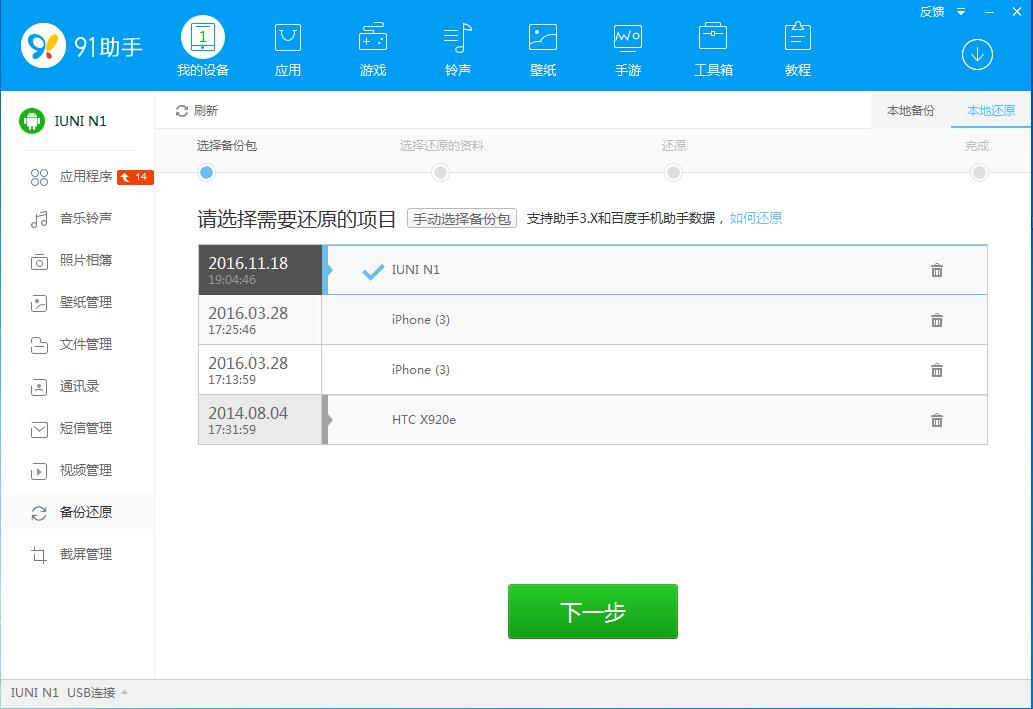The height and width of the screenshot is (709, 1033).
Task: Expand the 反馈 dropdown arrow
Action: [962, 12]
